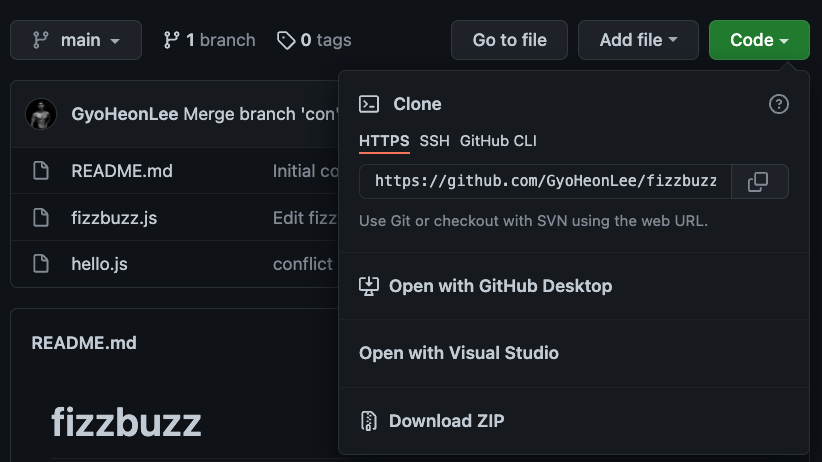Viewport: 822px width, 462px height.
Task: Click the file icon beside README.md
Action: coord(41,171)
